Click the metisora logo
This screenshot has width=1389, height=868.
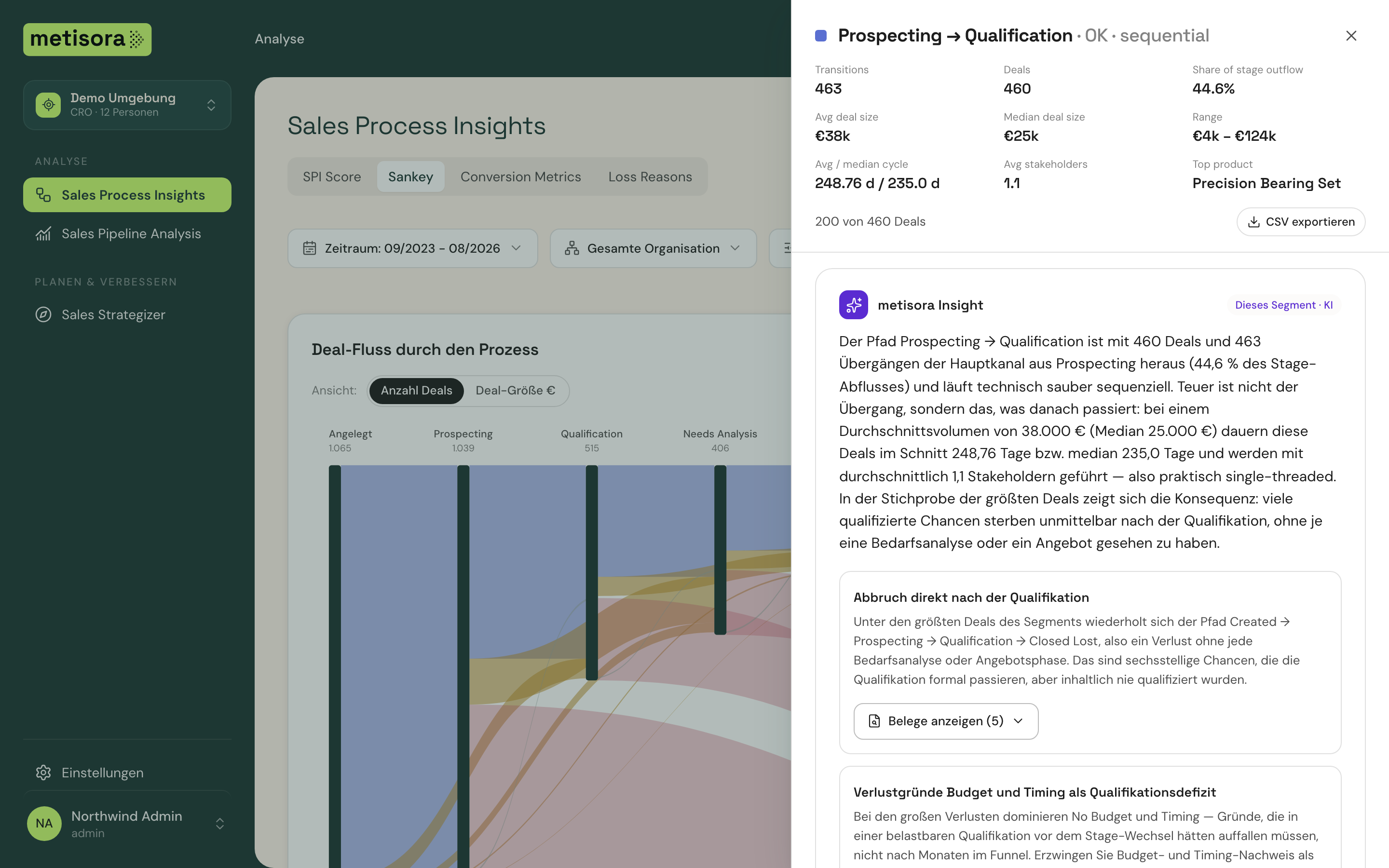[x=87, y=39]
